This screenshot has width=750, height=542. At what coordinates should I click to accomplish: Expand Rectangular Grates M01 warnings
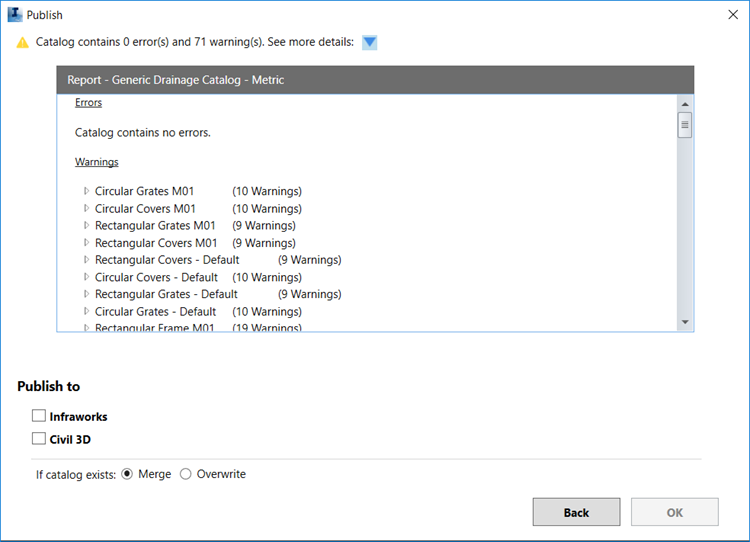tap(87, 226)
